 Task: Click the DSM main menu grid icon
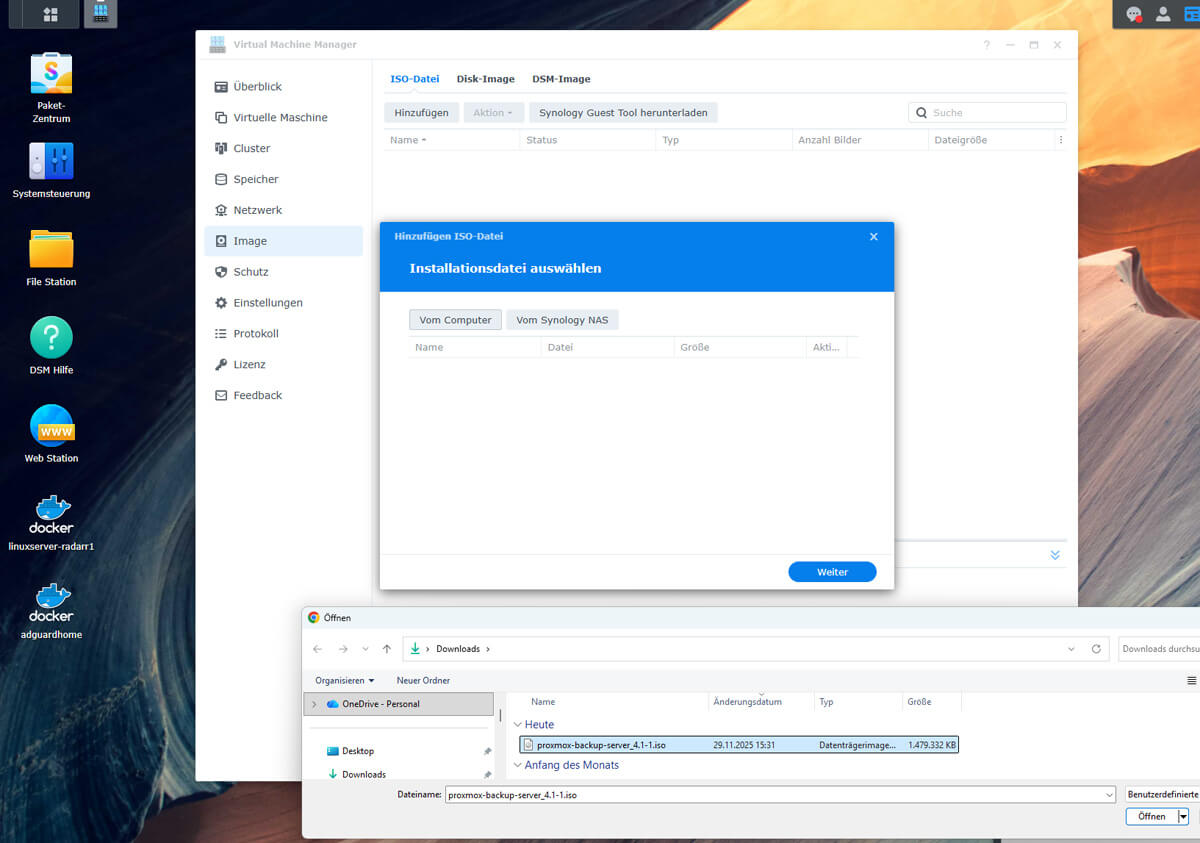tap(49, 14)
